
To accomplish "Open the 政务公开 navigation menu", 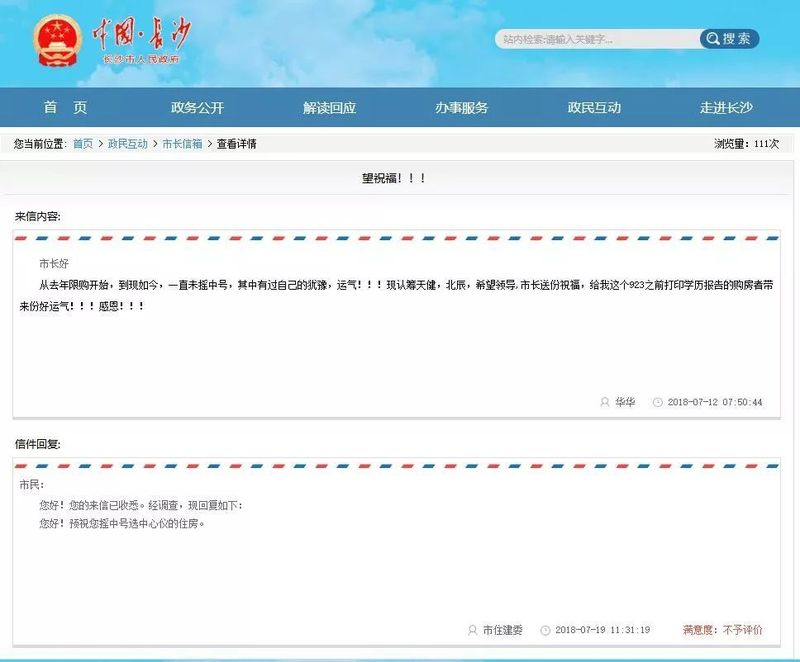I will tap(197, 108).
